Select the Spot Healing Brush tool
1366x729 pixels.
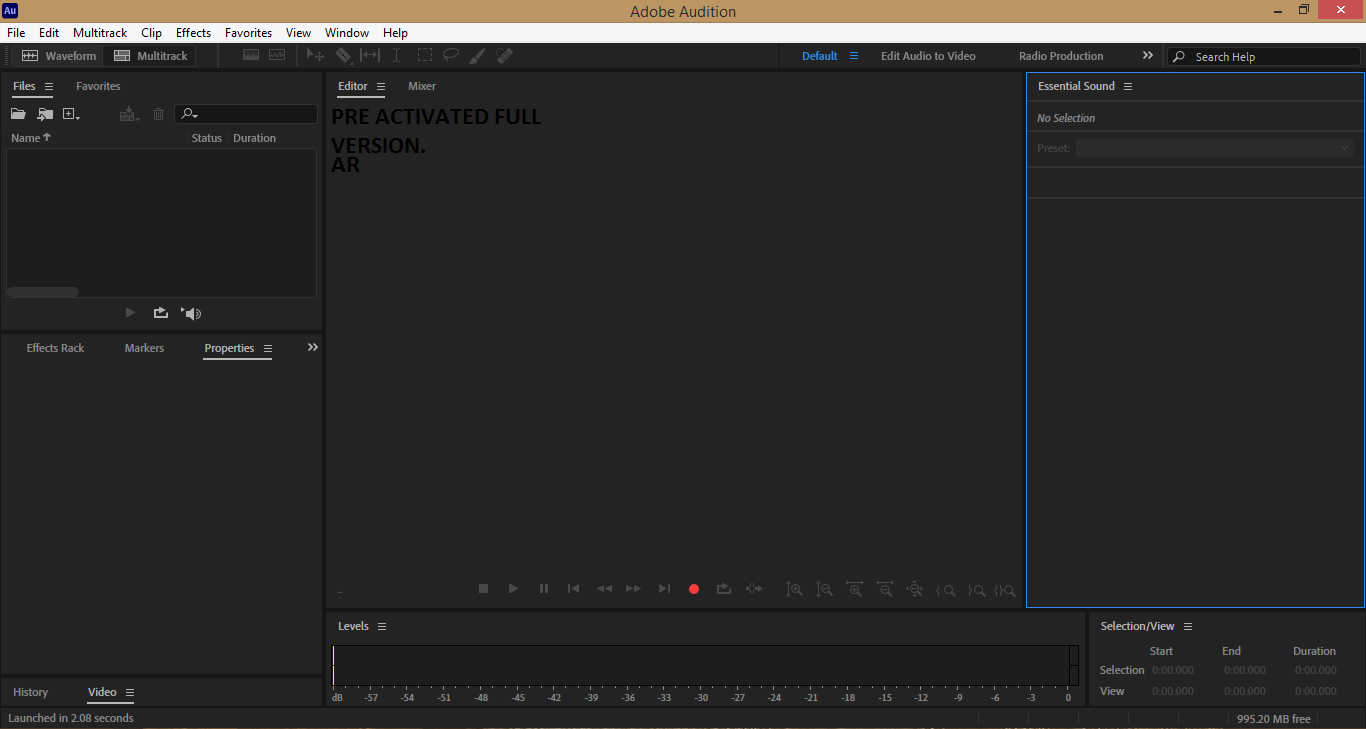(505, 56)
